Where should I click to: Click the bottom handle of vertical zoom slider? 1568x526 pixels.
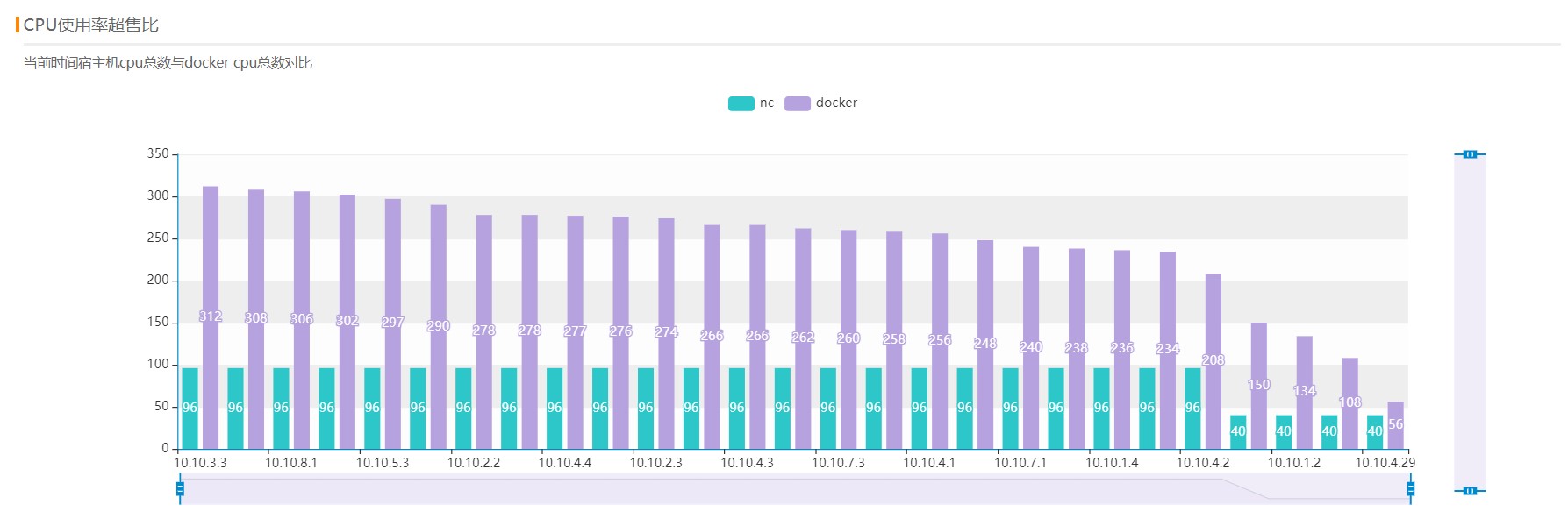click(1470, 491)
